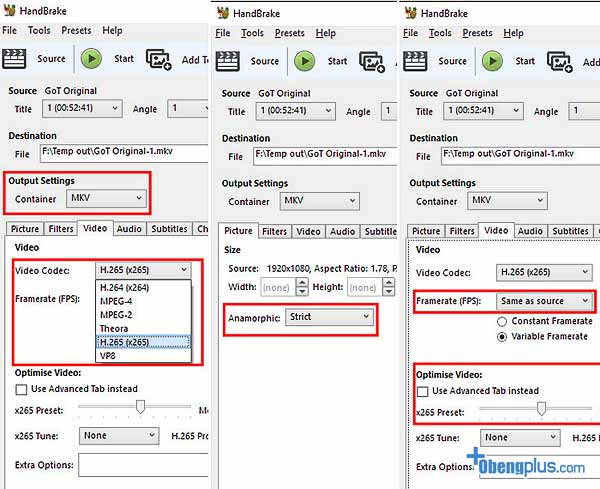The width and height of the screenshot is (600, 489).
Task: Open Angle dropdown in left window
Action: tap(188, 109)
